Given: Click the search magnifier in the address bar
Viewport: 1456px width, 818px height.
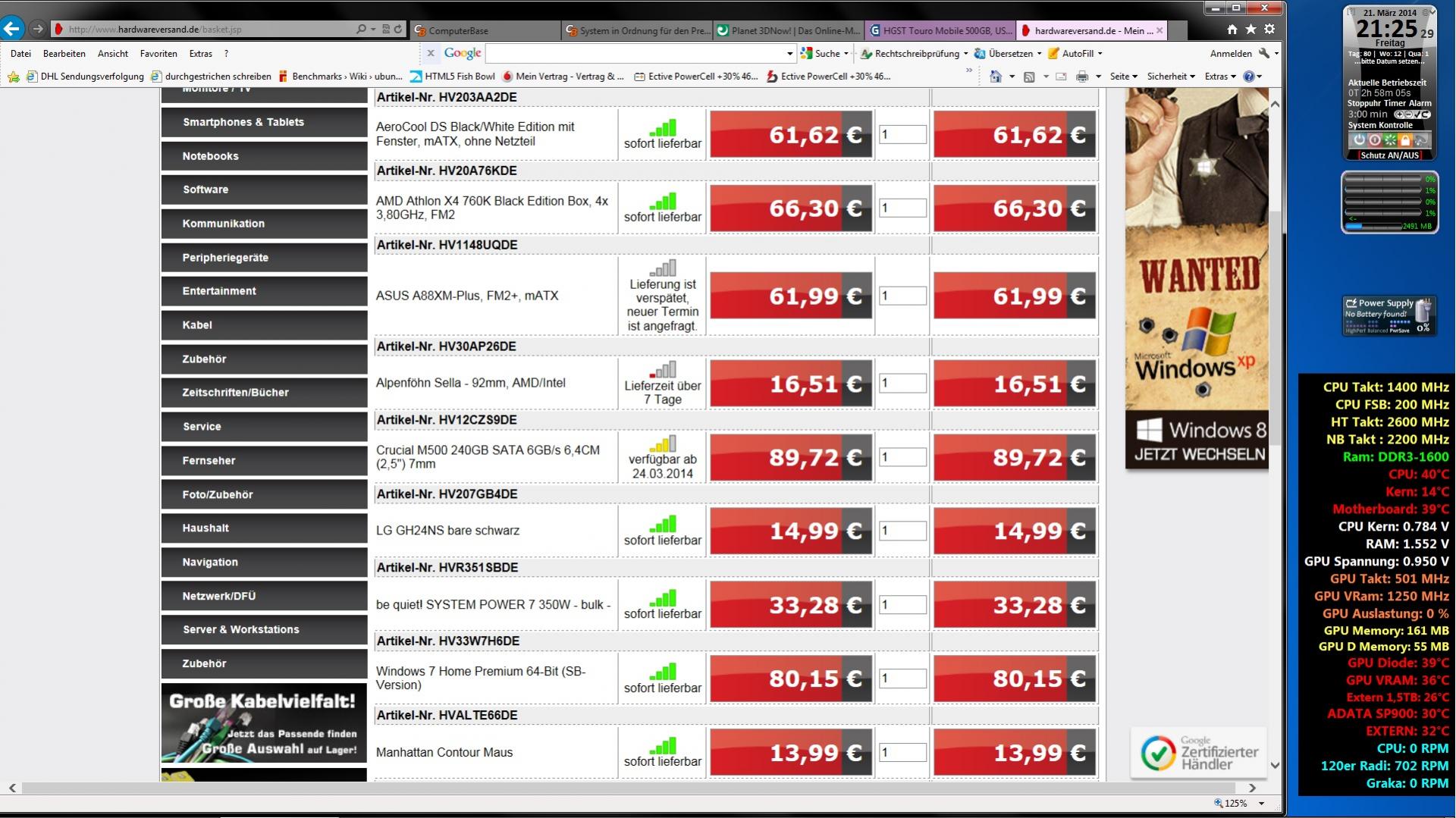Looking at the screenshot, I should click(x=361, y=30).
